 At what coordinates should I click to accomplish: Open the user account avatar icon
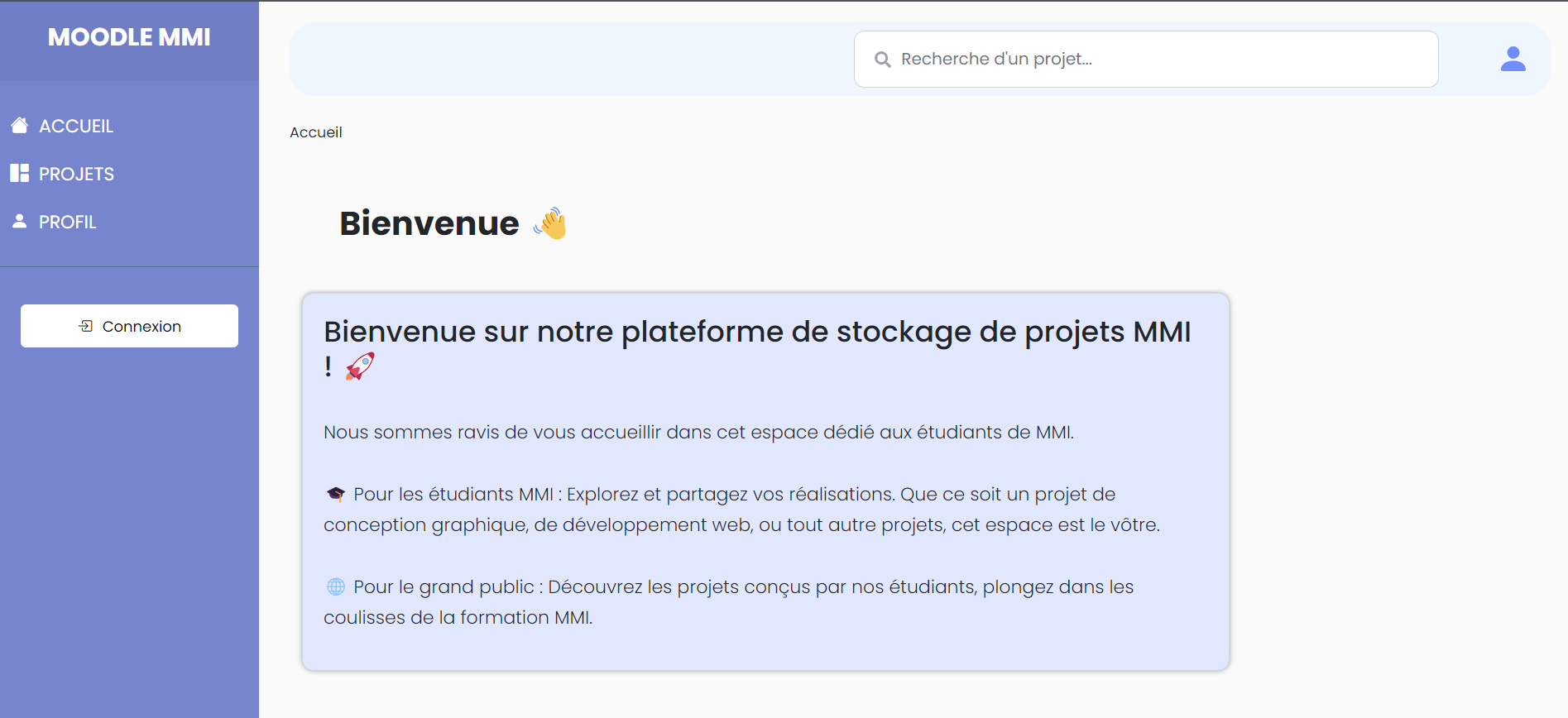pos(1513,59)
